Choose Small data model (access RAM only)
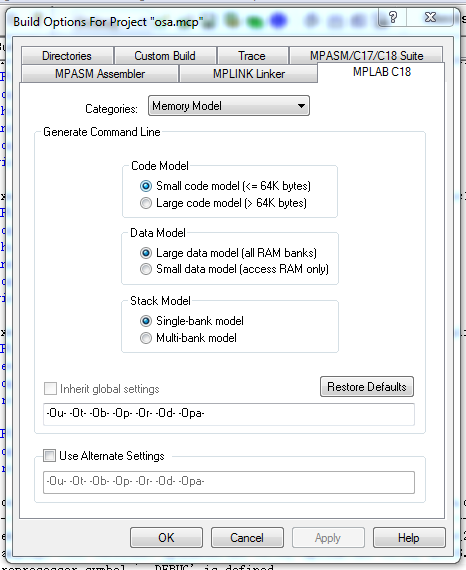Viewport: 466px width, 570px height. click(146, 269)
